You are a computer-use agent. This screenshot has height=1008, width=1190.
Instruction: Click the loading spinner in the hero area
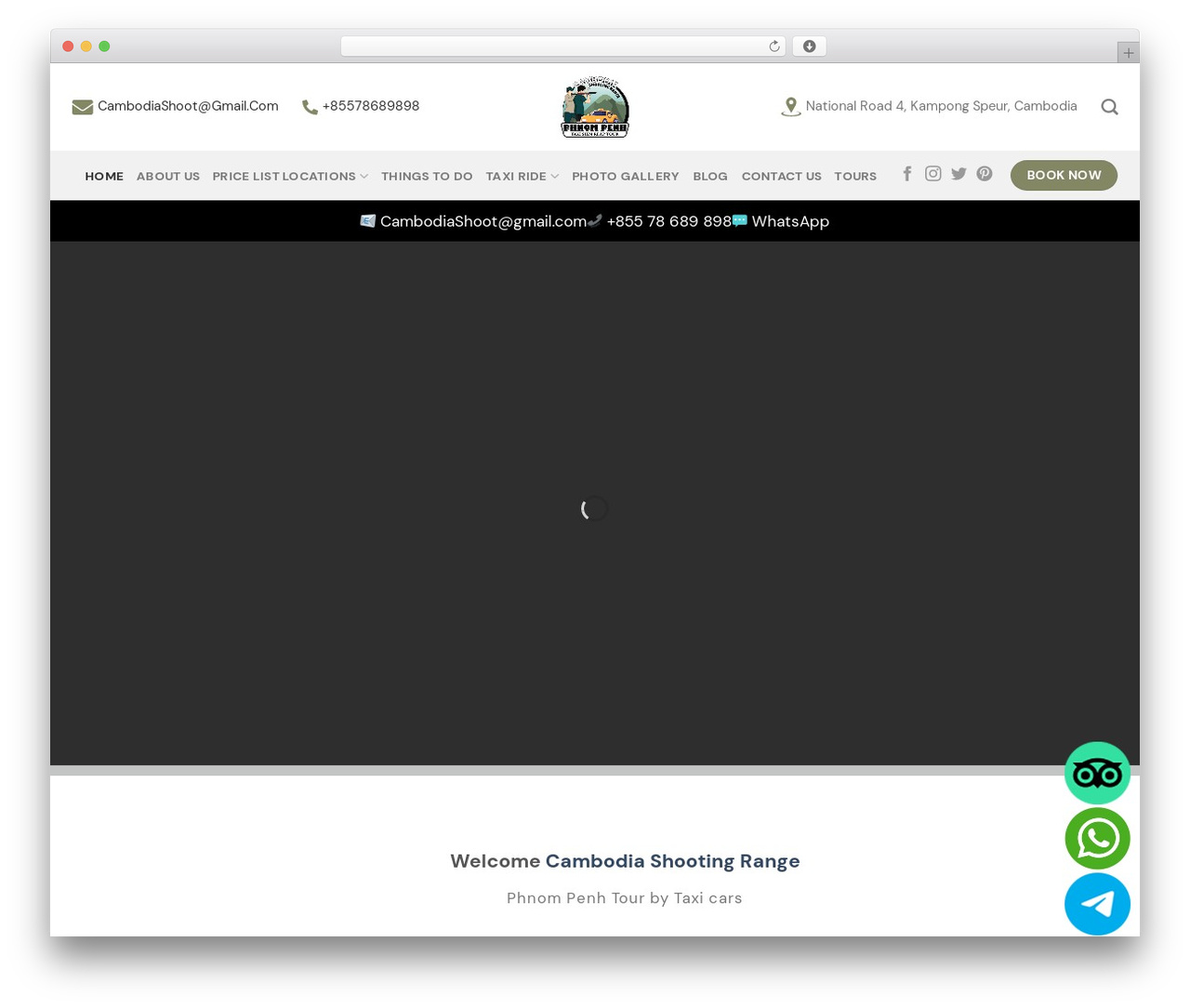pyautogui.click(x=595, y=509)
